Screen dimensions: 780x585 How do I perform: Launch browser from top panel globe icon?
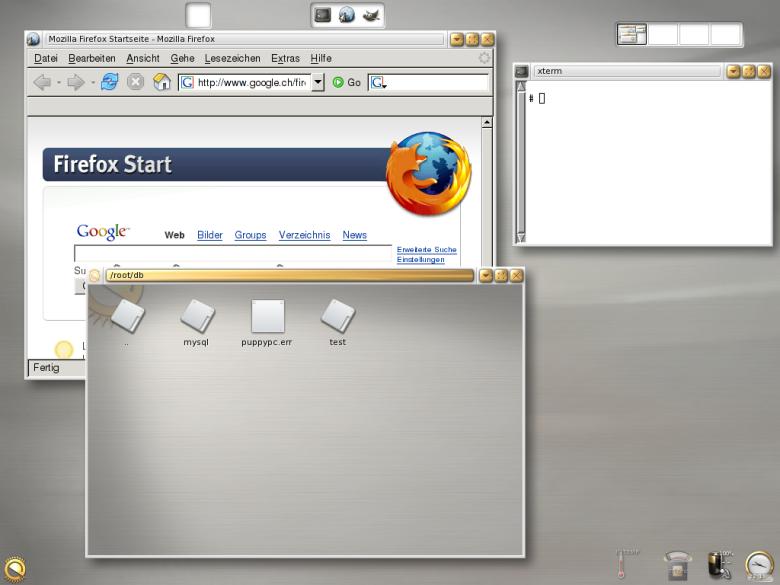(x=347, y=15)
